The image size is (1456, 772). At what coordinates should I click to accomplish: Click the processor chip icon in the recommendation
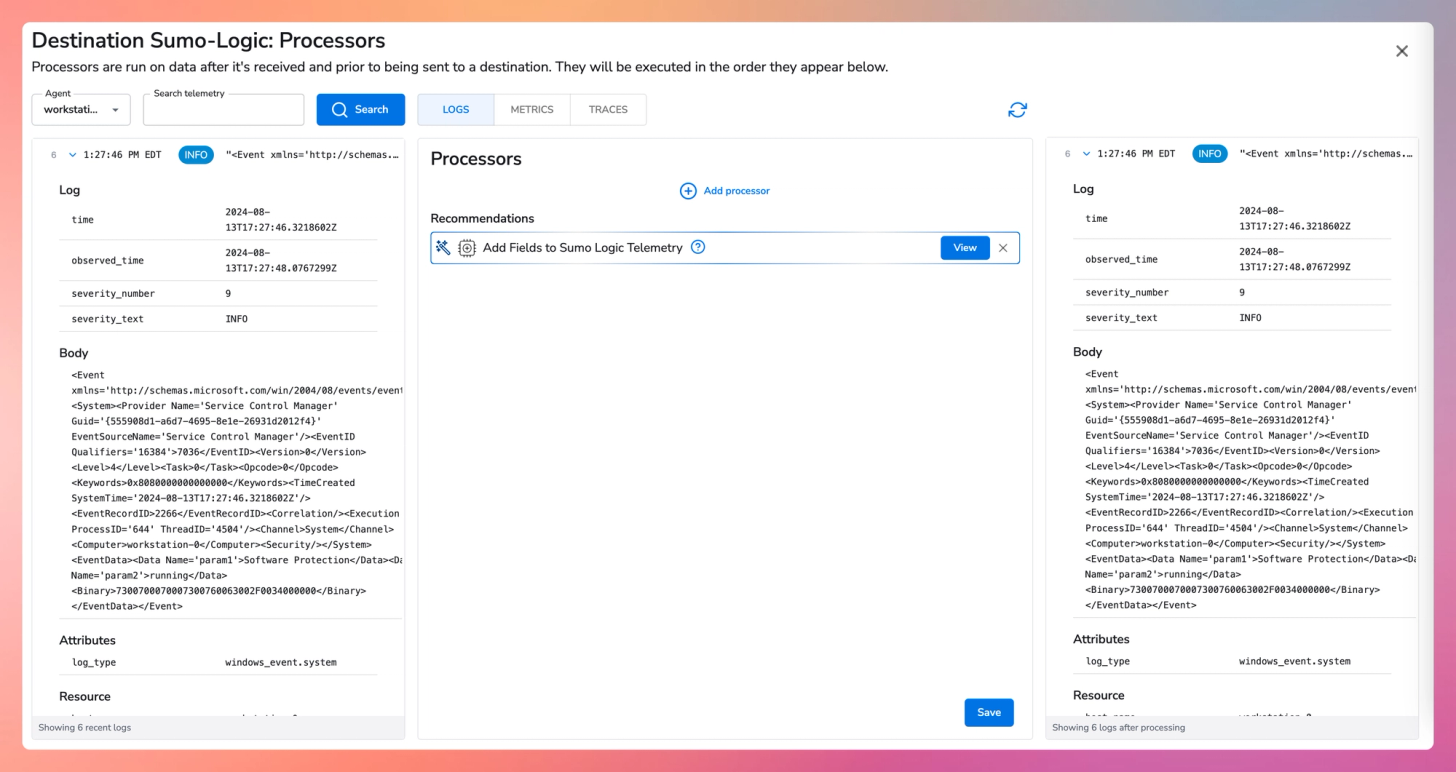tap(467, 248)
